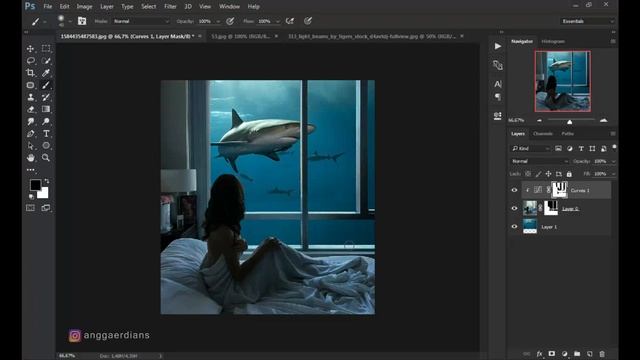
Task: Hide the Layer 1 layer
Action: [514, 227]
